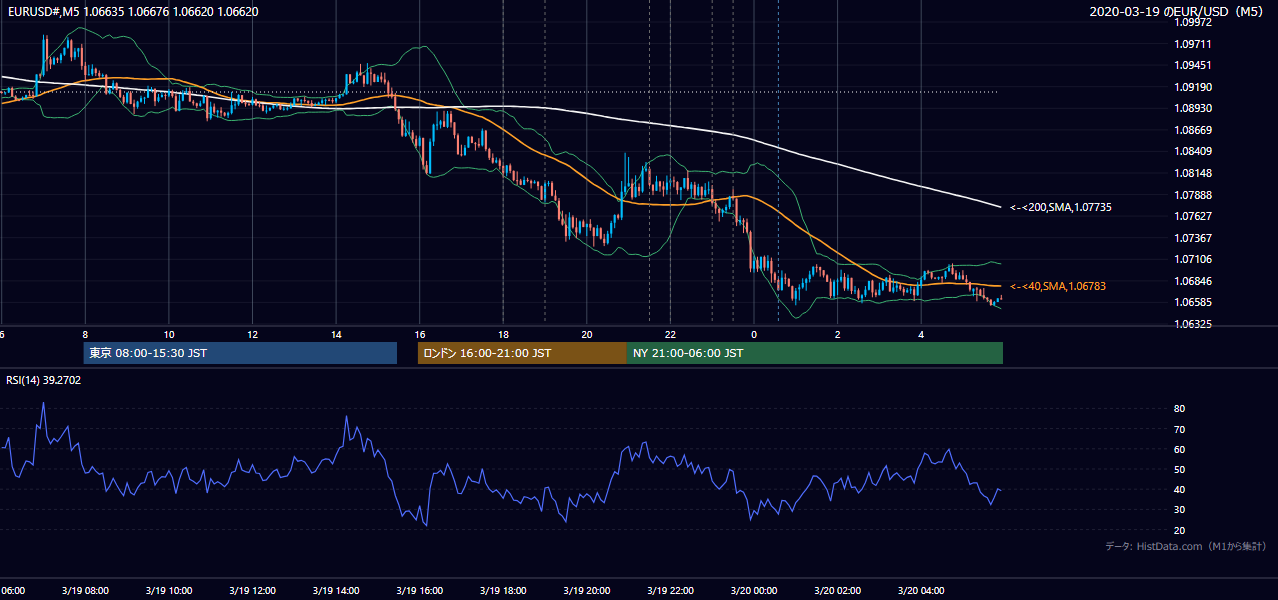Image resolution: width=1278 pixels, height=600 pixels.
Task: Click price axis value 1.09972
Action: (1194, 22)
